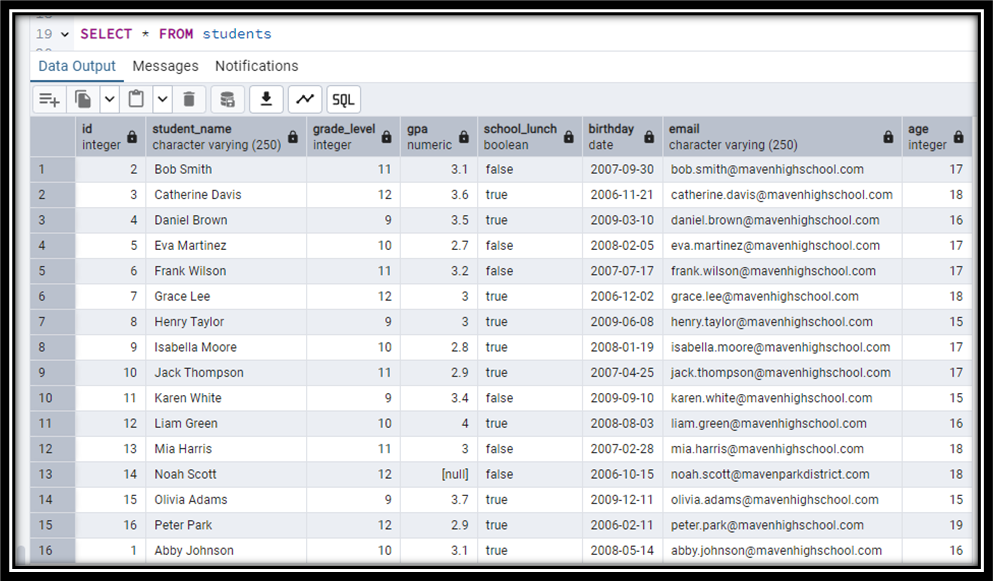Click the [null] gpa cell
The image size is (993, 581).
tap(439, 474)
